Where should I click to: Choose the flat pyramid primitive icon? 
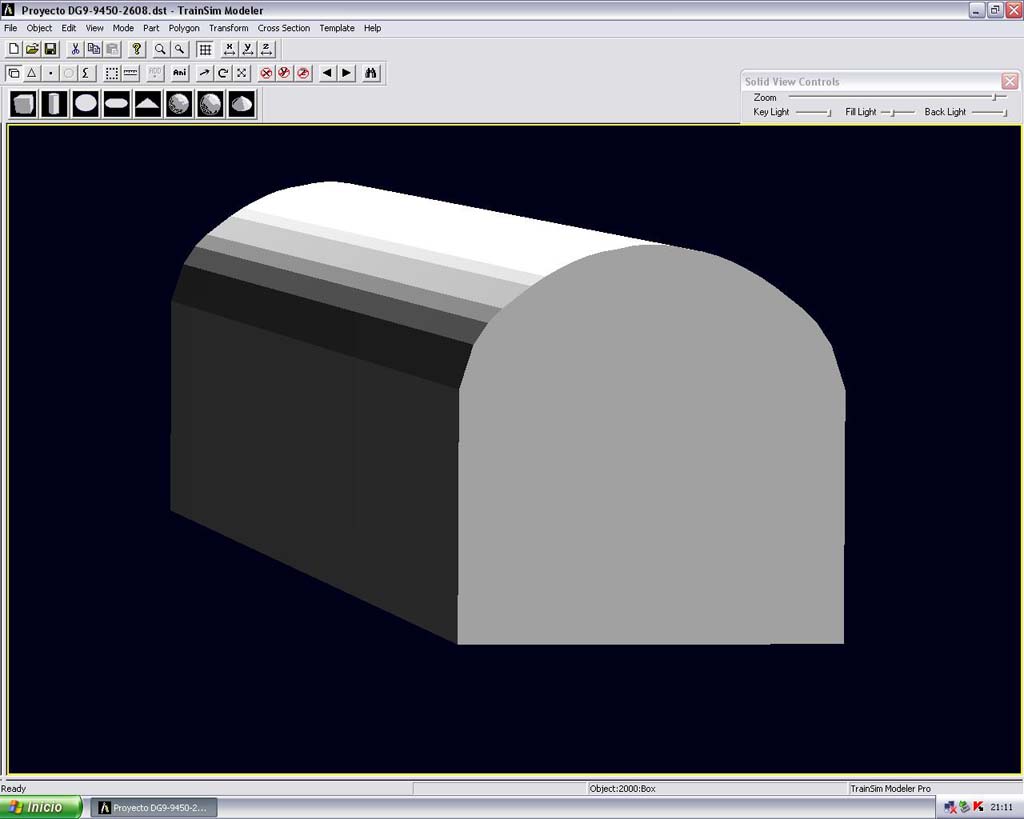(x=148, y=103)
